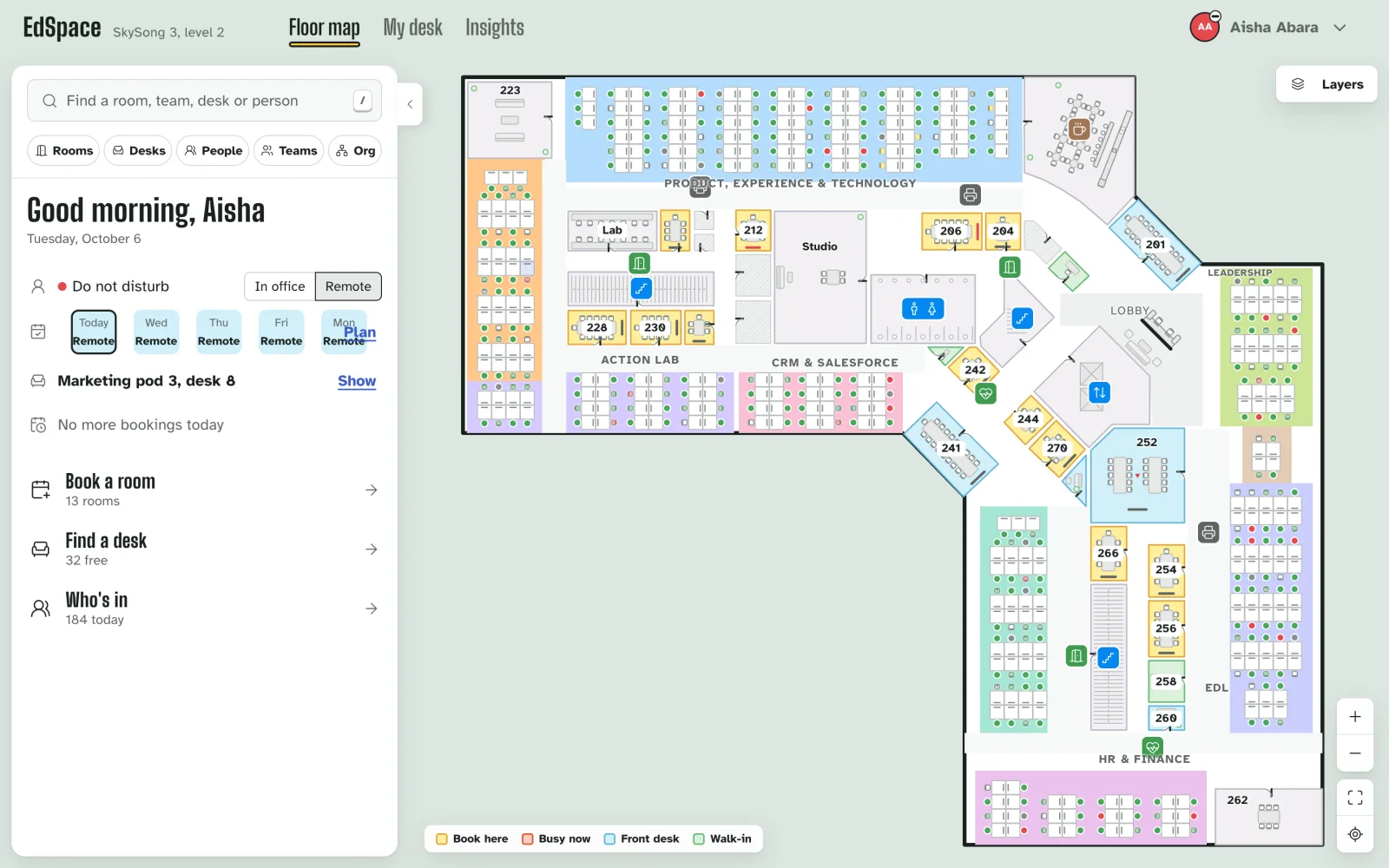Click the stairs icon near room 258
1389x868 pixels.
click(1109, 657)
